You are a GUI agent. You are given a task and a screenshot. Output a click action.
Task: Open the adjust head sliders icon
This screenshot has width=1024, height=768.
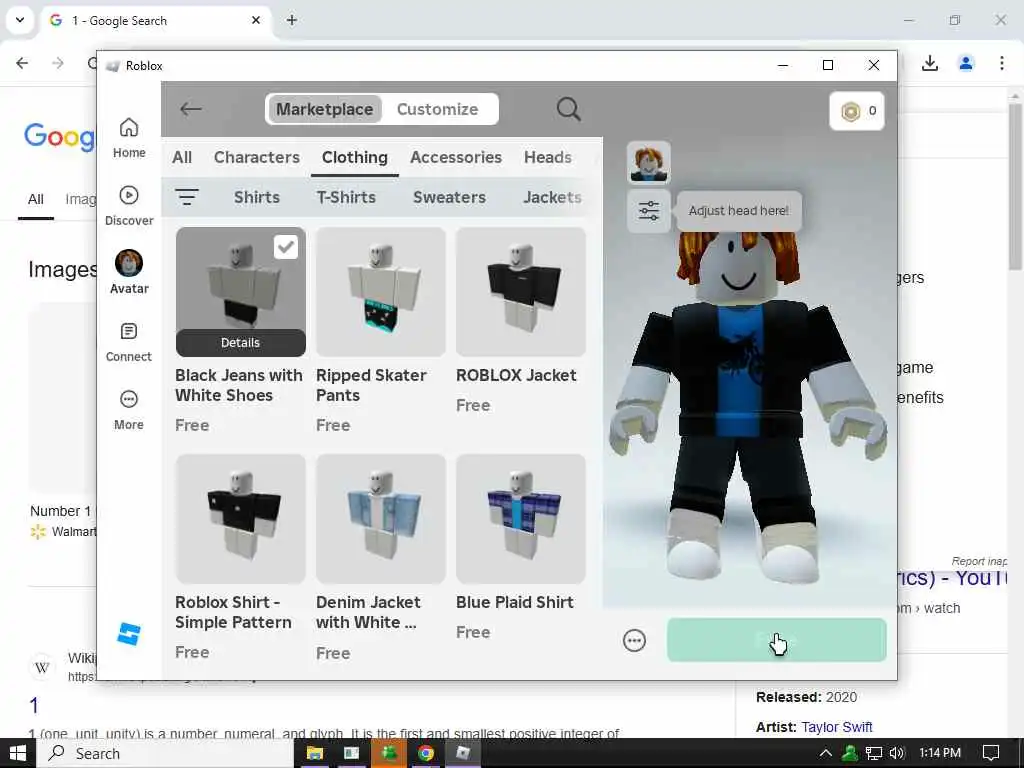(x=648, y=210)
